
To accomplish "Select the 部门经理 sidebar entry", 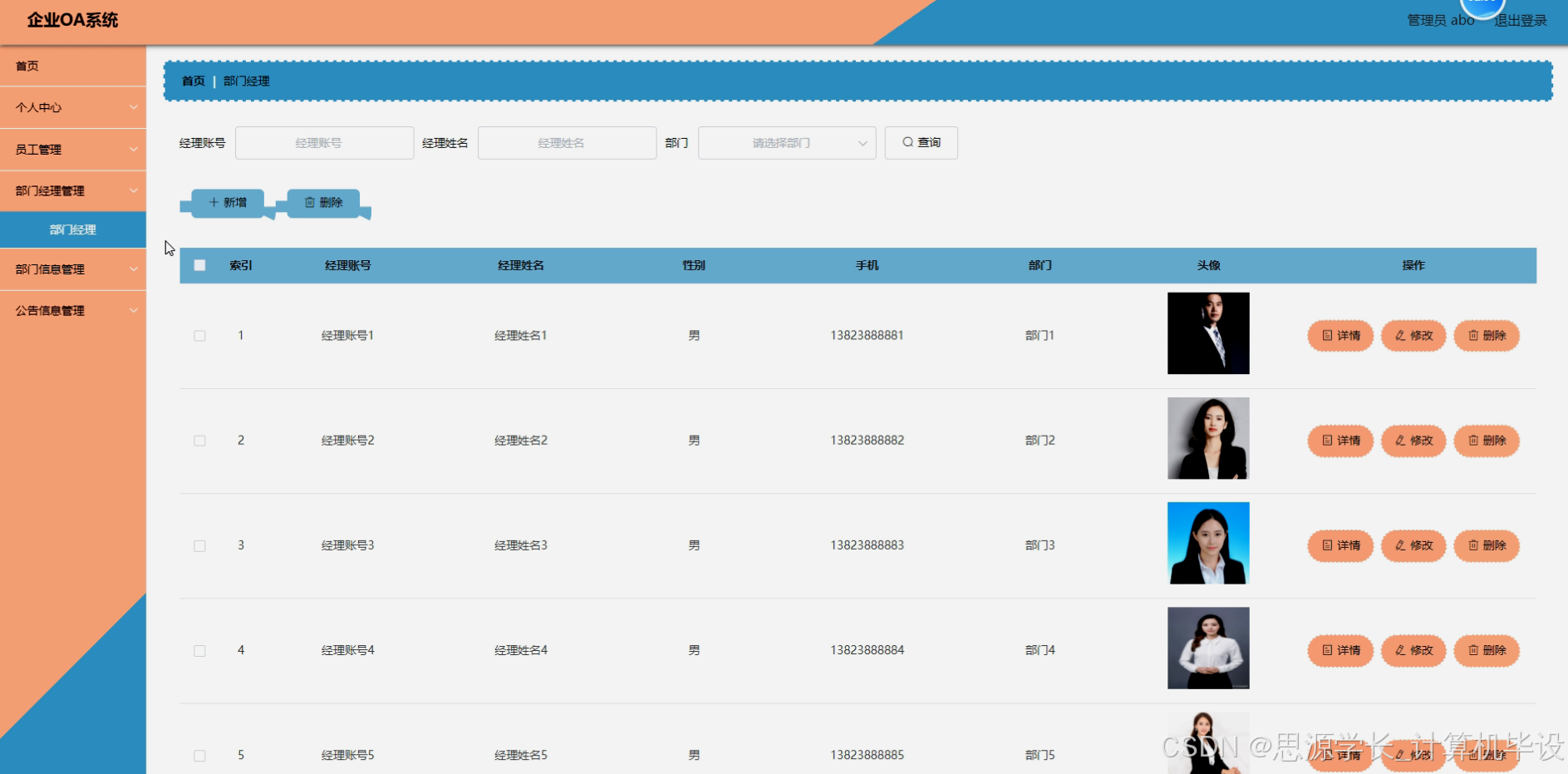I will tap(73, 229).
